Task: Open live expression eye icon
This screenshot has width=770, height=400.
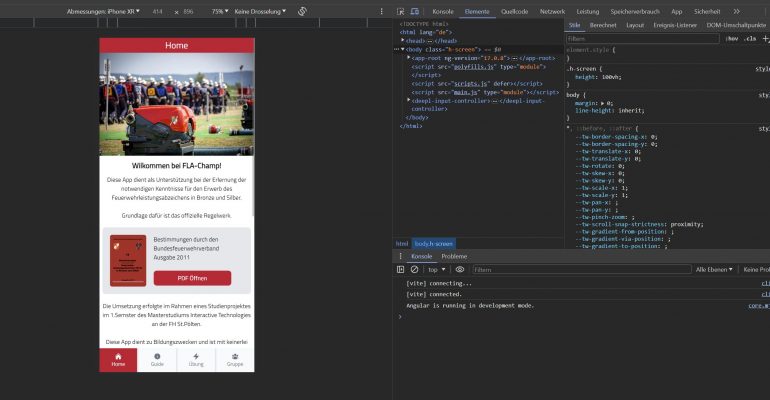Action: 460,269
